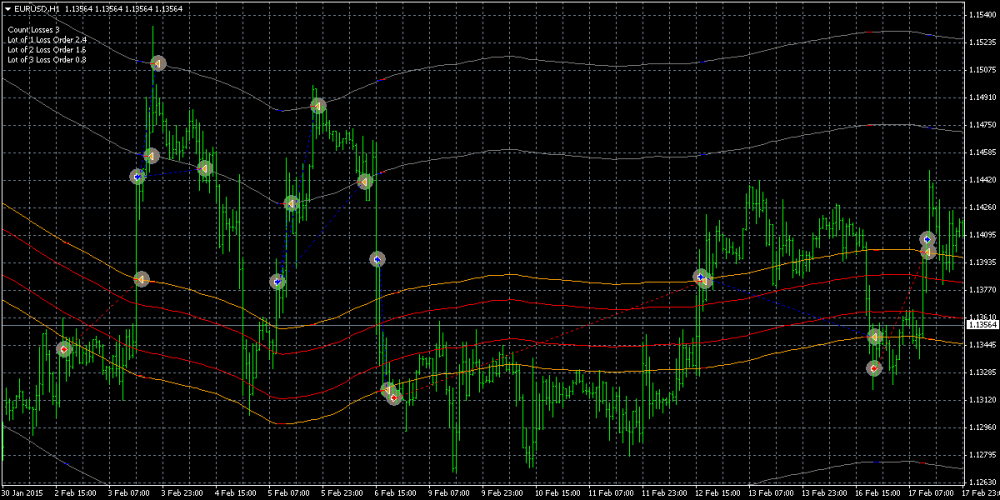
Task: Click the 1.12795 price scale label
Action: pos(981,455)
